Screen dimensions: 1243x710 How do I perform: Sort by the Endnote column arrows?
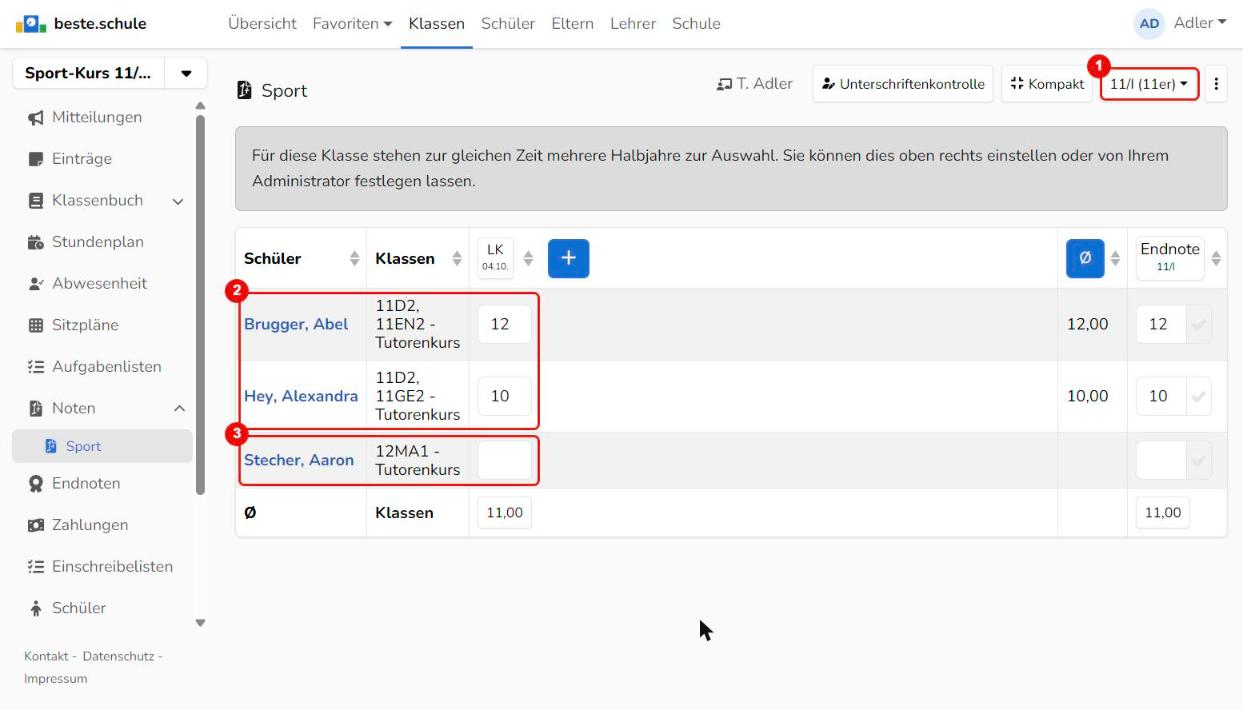[1216, 258]
